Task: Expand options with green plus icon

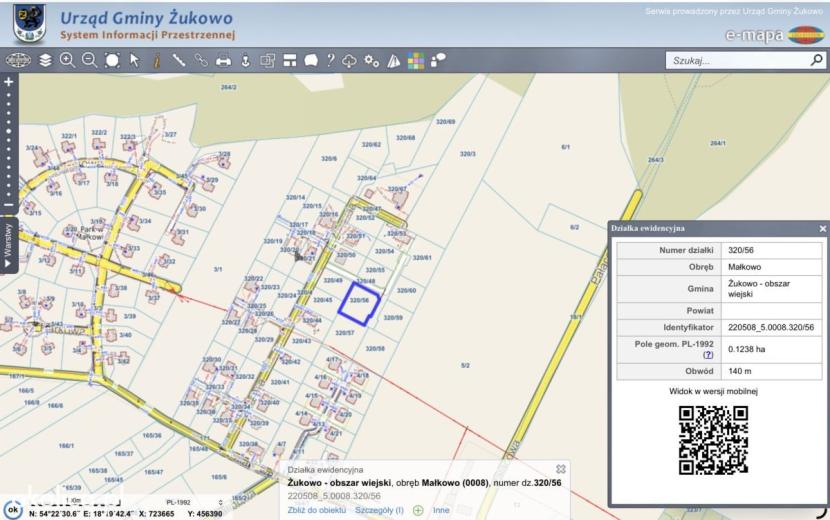Action: [418, 510]
